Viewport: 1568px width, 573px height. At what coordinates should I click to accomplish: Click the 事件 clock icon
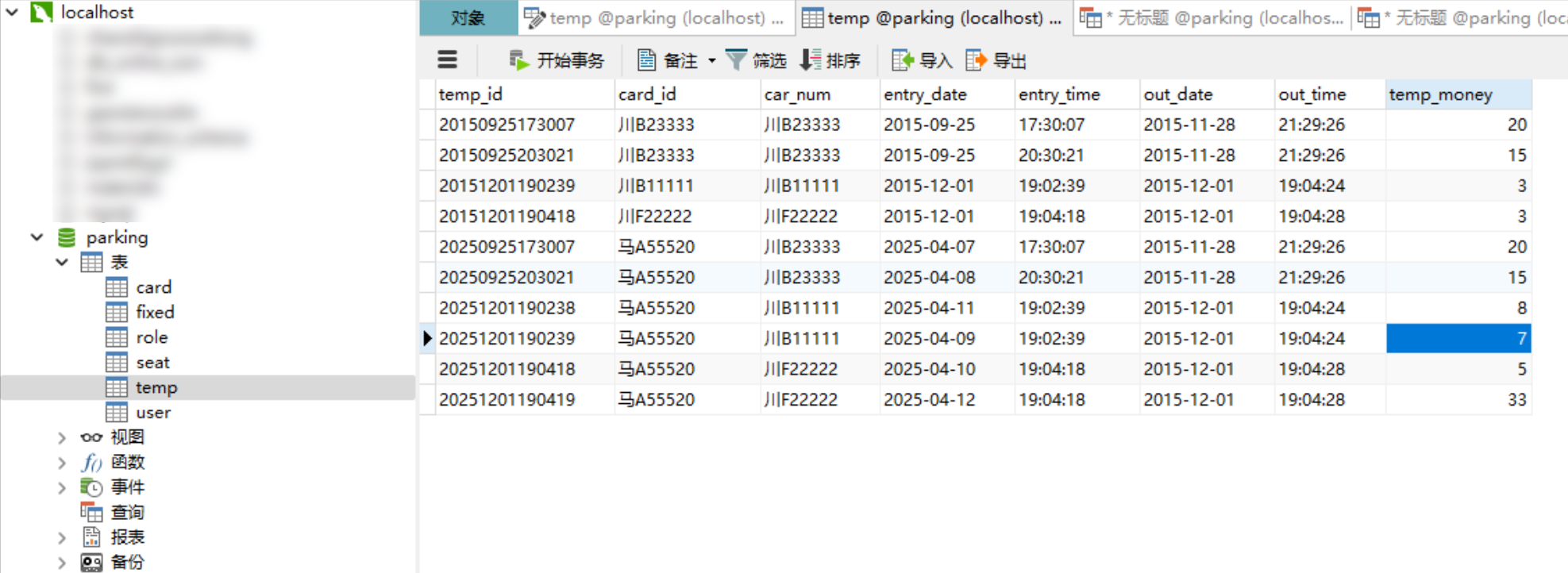(x=91, y=487)
